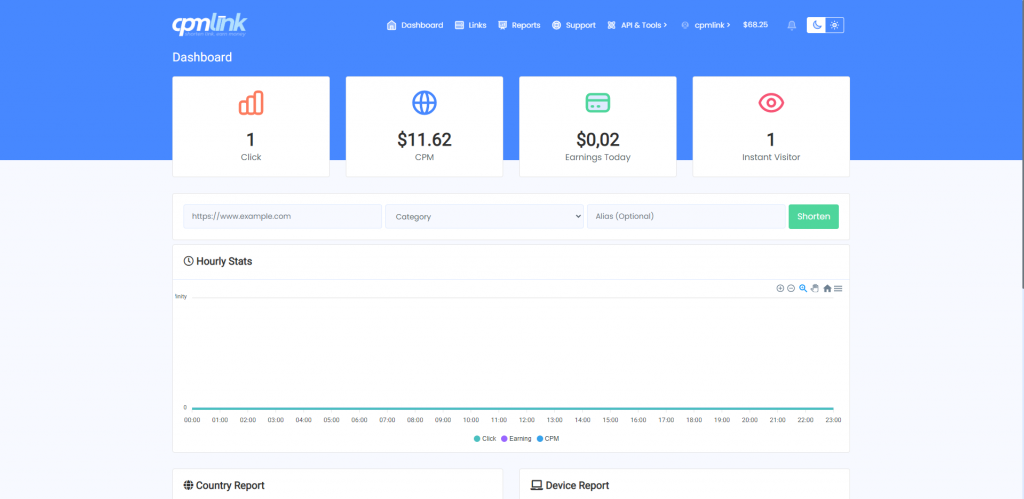
Task: Expand the API & Tools menu
Action: click(x=637, y=25)
